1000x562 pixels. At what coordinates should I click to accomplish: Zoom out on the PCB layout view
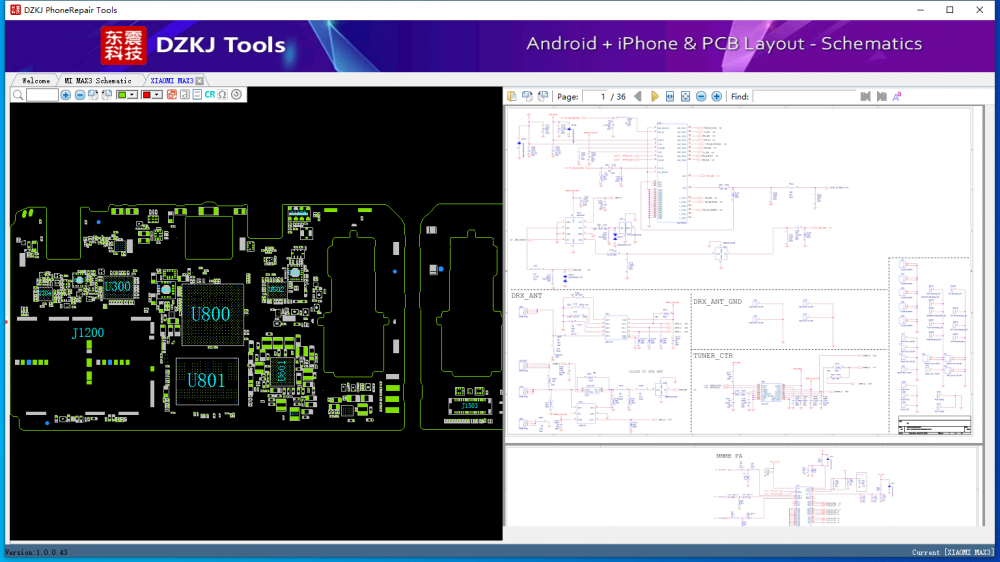80,95
